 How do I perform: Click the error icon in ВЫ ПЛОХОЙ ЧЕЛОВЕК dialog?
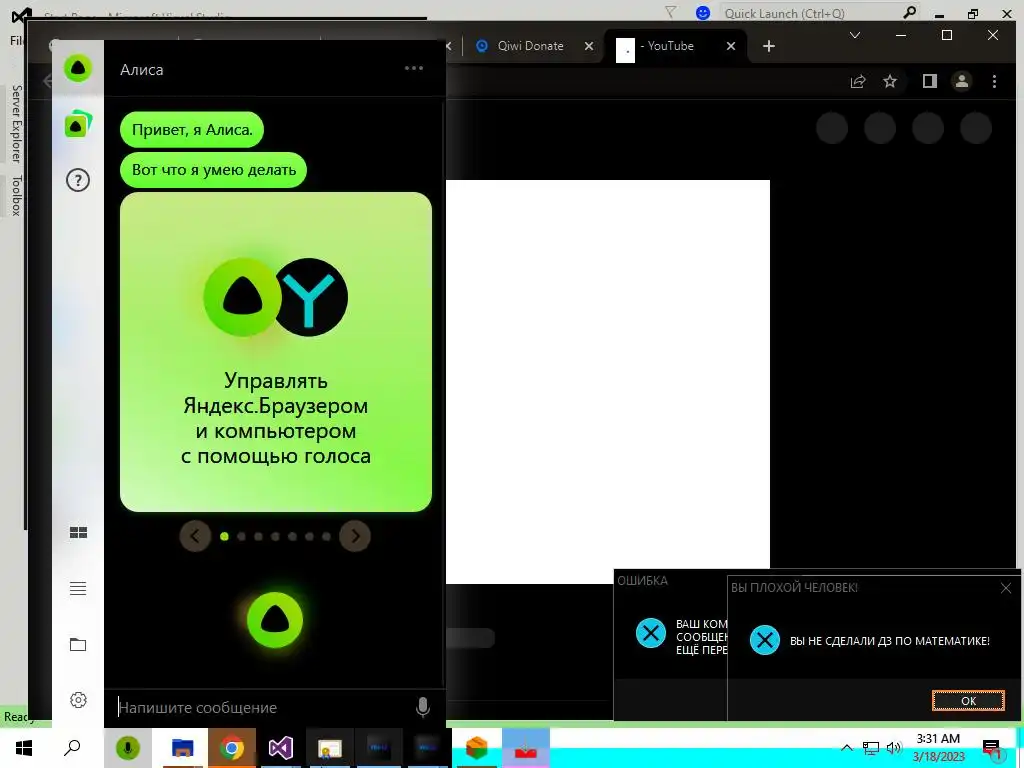765,640
